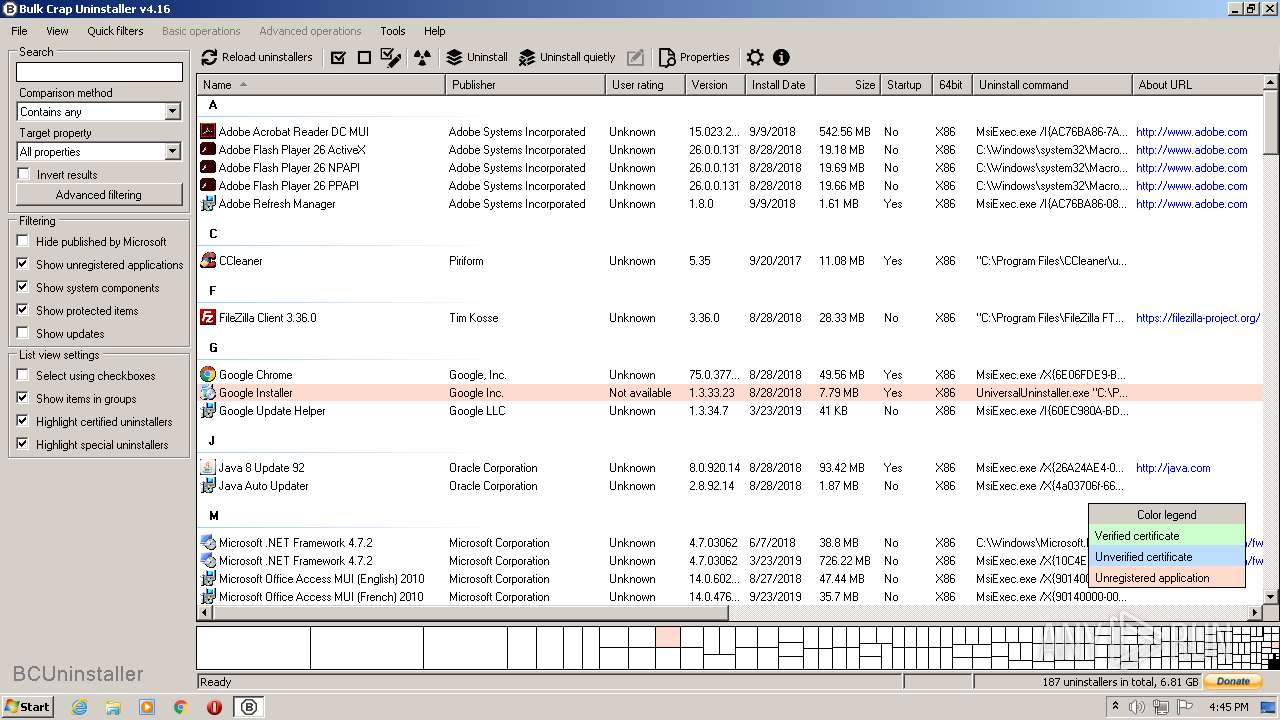This screenshot has height=720, width=1280.
Task: Click the greyed-out modify pencil toolbar icon
Action: 635,57
